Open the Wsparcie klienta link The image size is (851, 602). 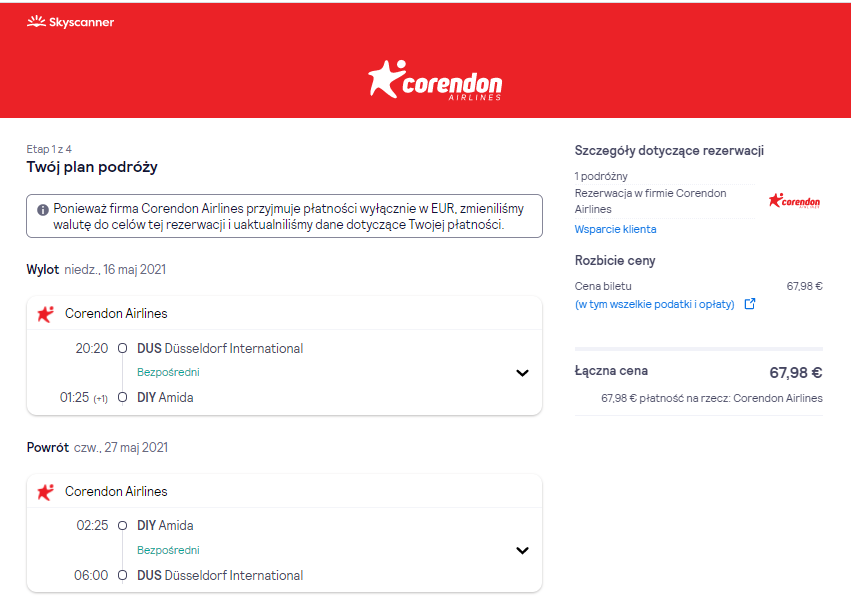point(615,229)
